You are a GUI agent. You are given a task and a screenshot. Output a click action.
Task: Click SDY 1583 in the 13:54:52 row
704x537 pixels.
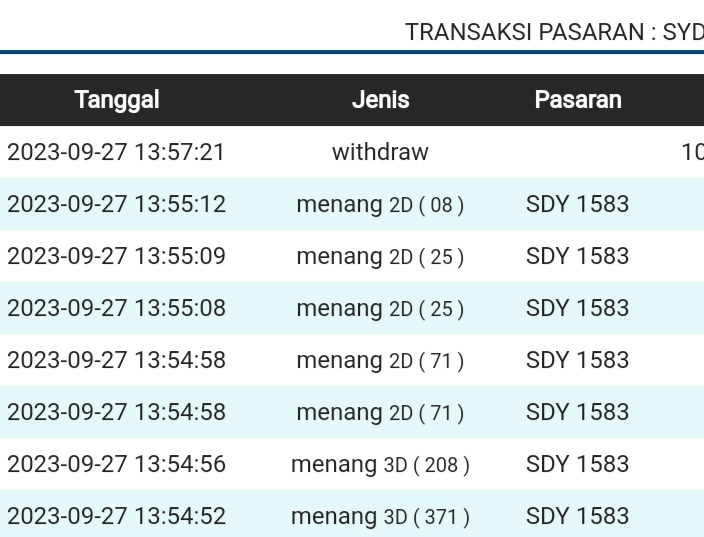click(577, 516)
